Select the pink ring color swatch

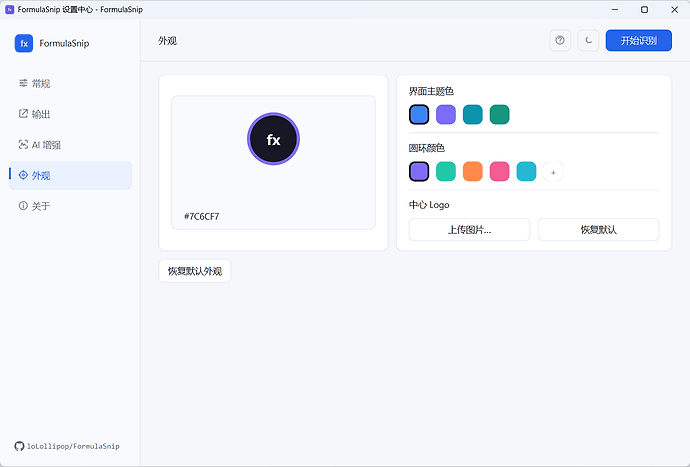499,172
